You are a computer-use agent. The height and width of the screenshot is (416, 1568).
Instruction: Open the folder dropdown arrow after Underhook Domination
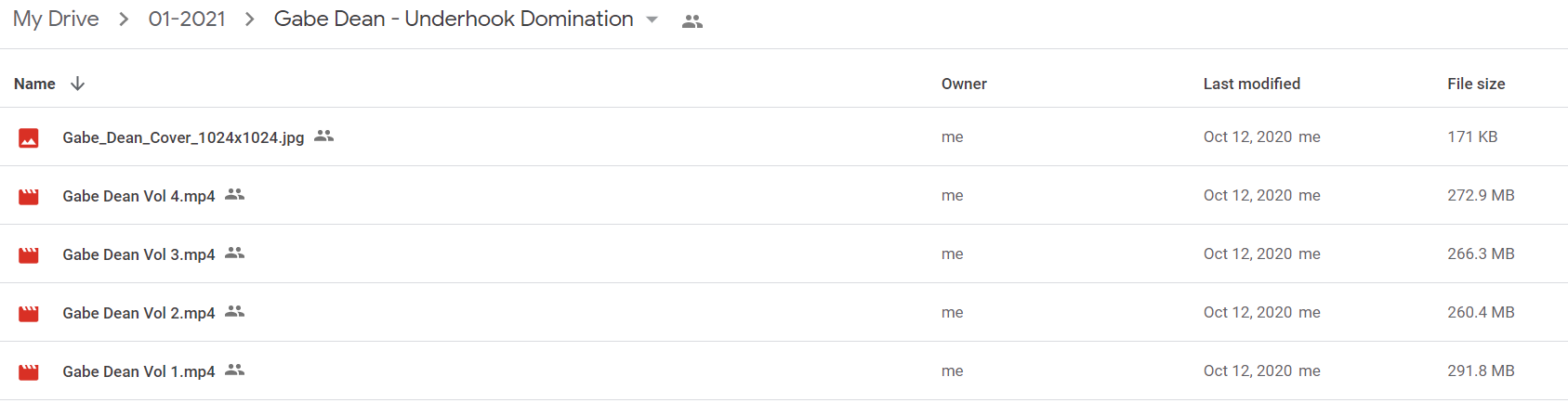(652, 19)
